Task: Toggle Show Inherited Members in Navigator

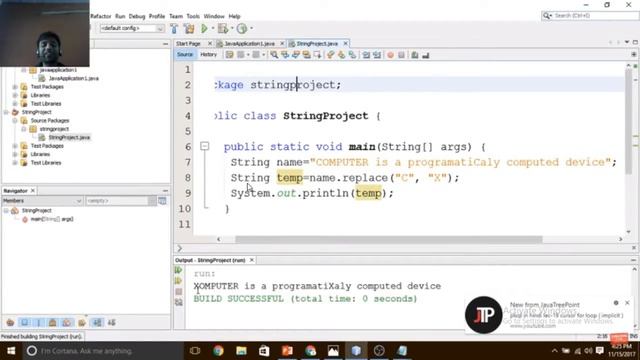Action: [11, 323]
